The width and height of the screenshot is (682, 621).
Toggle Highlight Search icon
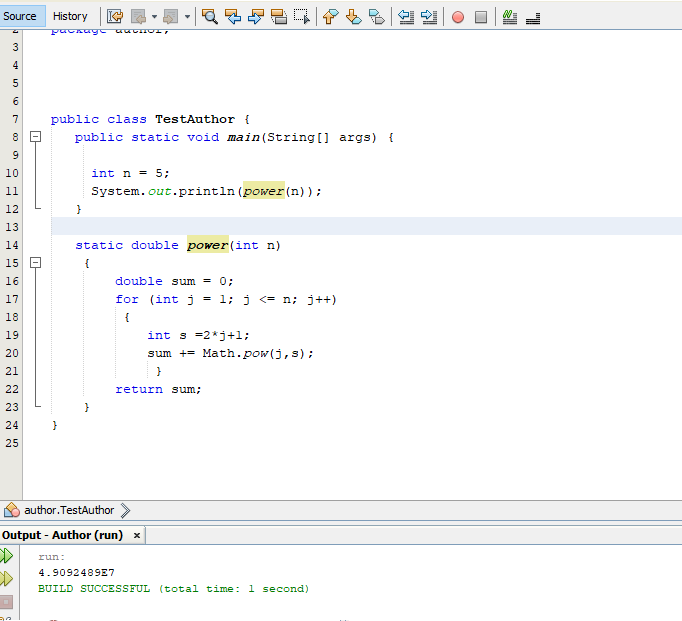(279, 17)
